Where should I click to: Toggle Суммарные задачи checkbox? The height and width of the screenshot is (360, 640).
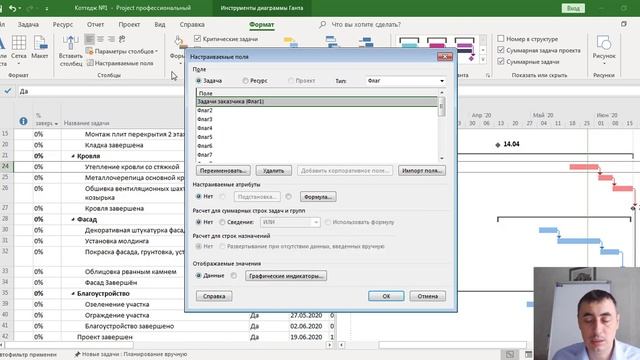[x=501, y=61]
